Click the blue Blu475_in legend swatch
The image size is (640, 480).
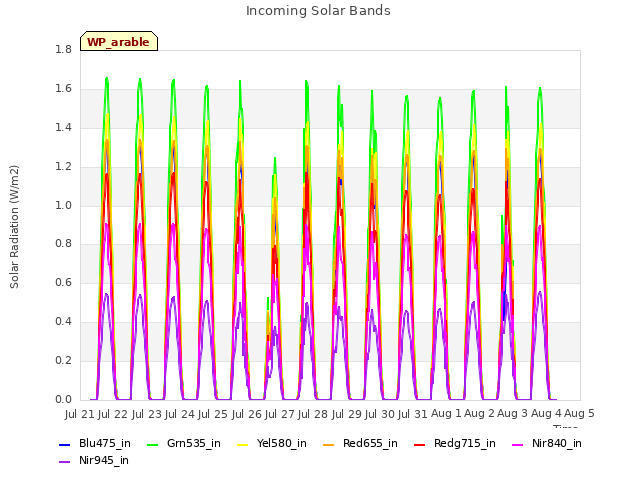click(65, 444)
